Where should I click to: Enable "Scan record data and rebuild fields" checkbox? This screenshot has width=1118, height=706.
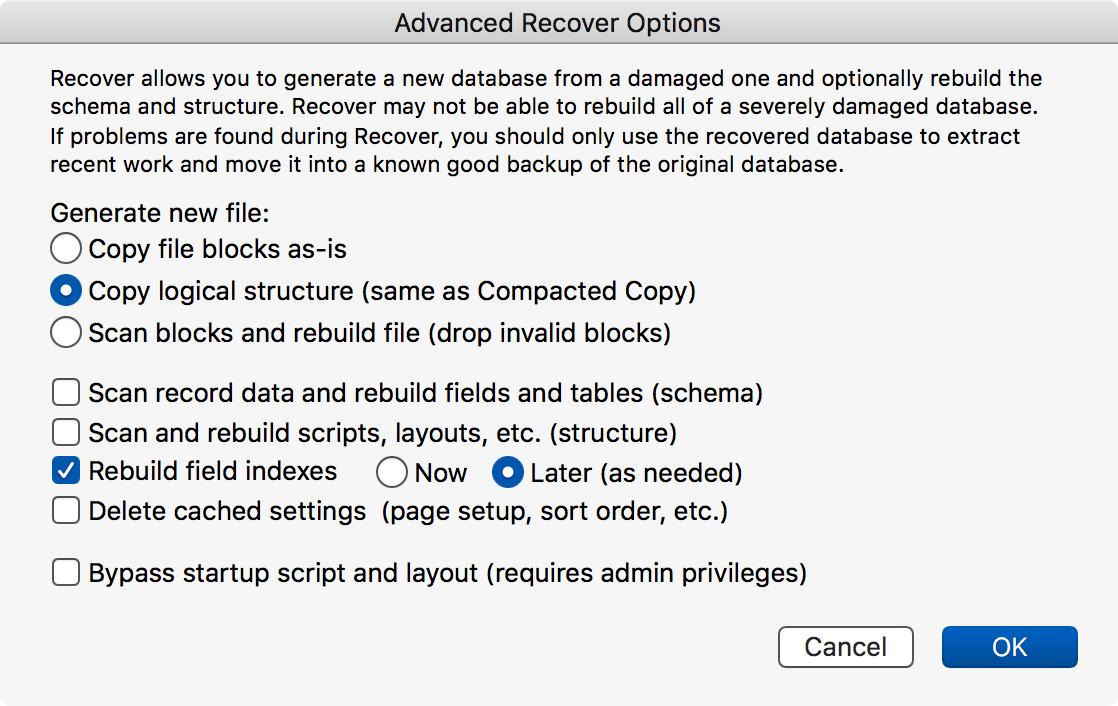click(66, 393)
